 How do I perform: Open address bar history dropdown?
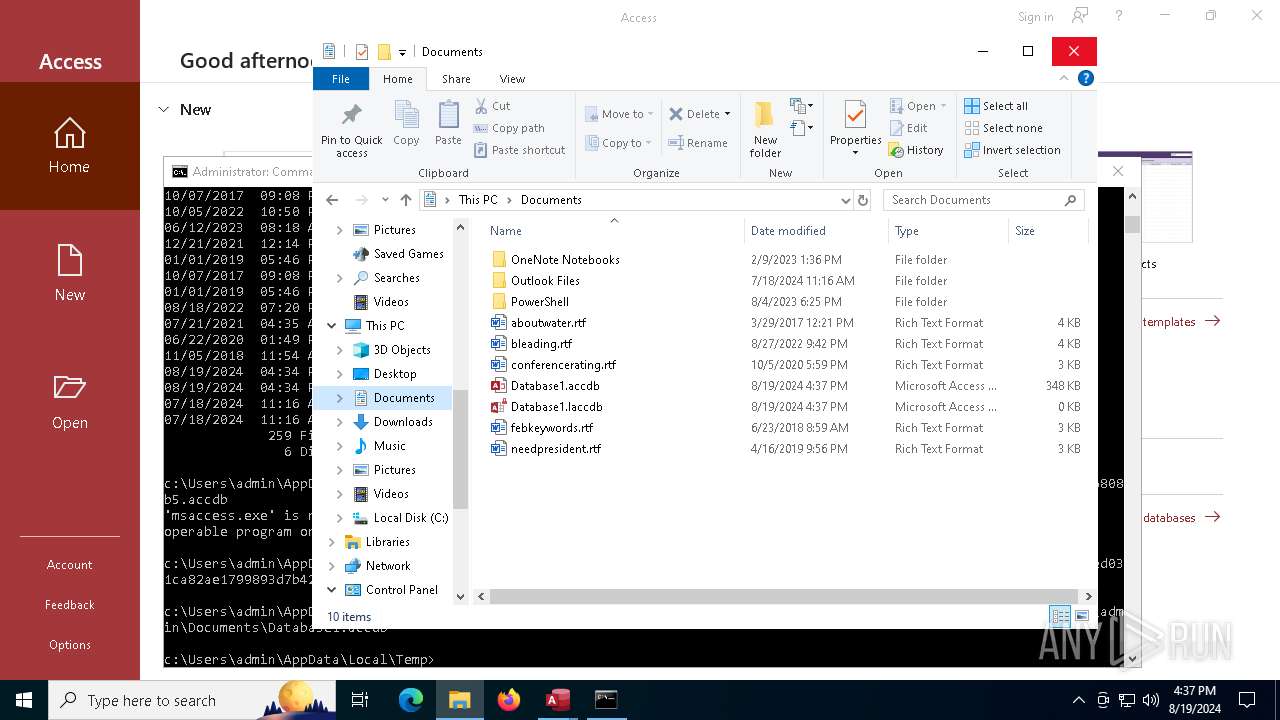pos(845,200)
